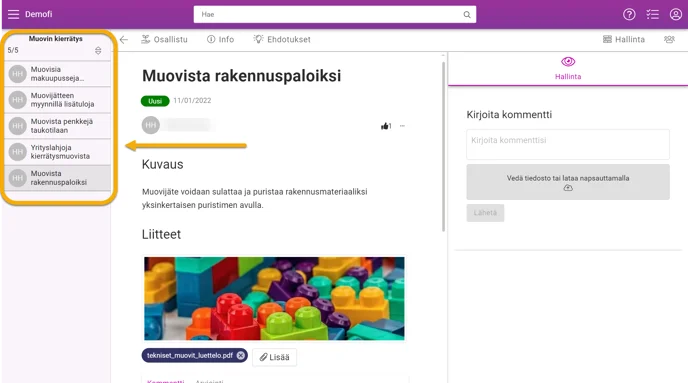Click the author HH avatar under title
The height and width of the screenshot is (383, 688).
150,125
